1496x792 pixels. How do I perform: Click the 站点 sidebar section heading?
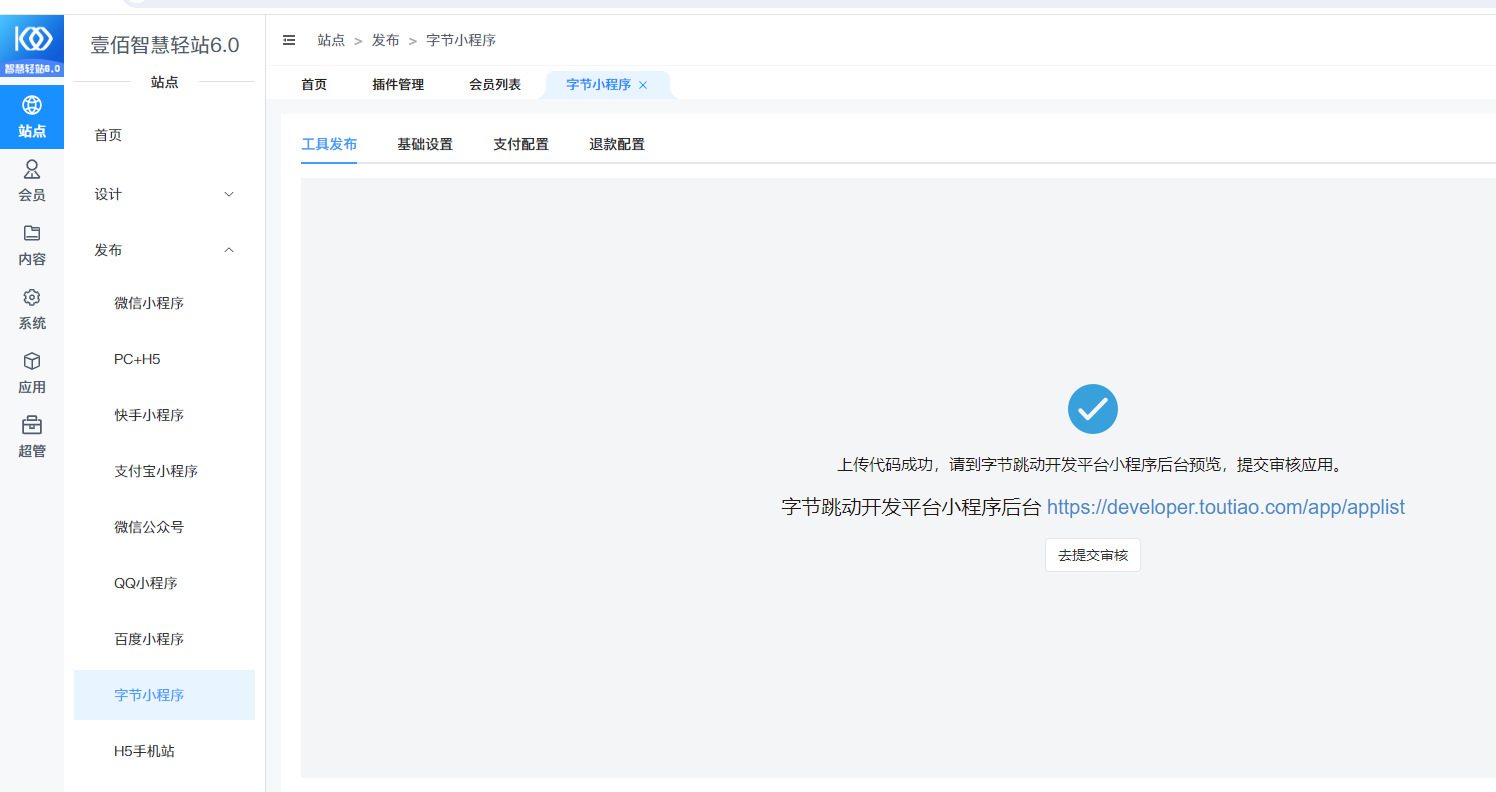pyautogui.click(x=164, y=82)
